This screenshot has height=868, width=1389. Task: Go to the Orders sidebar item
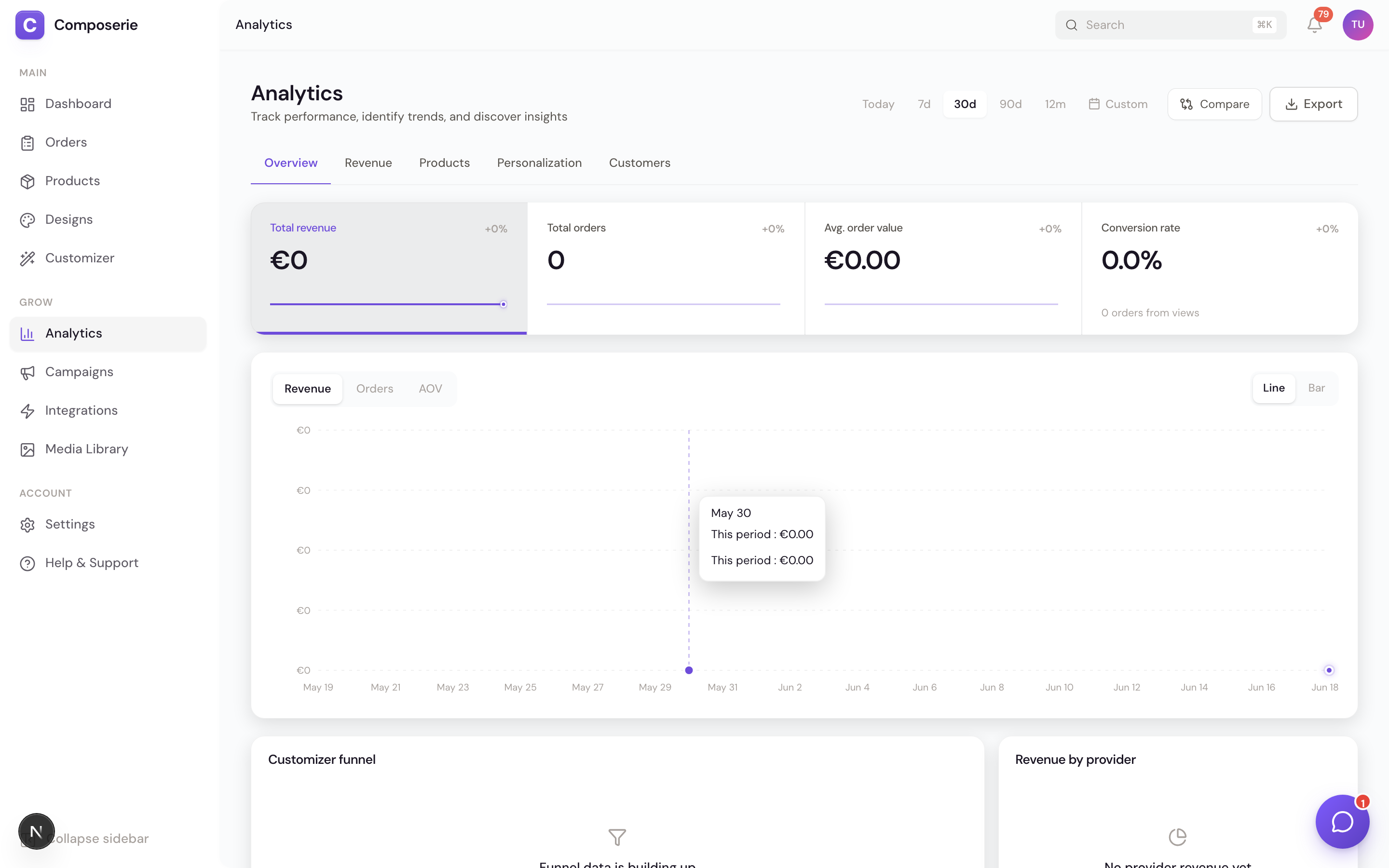tap(108, 142)
